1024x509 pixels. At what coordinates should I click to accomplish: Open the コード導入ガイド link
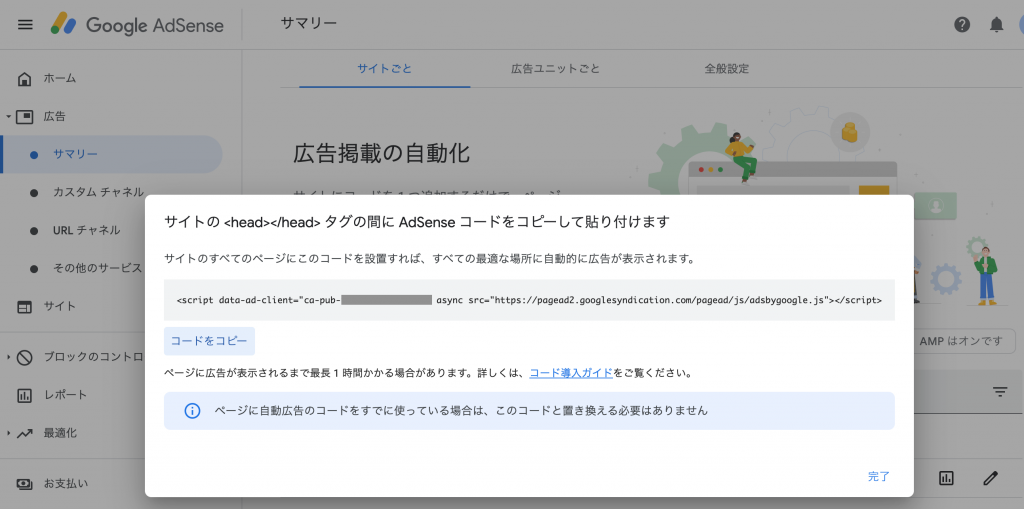click(x=571, y=373)
